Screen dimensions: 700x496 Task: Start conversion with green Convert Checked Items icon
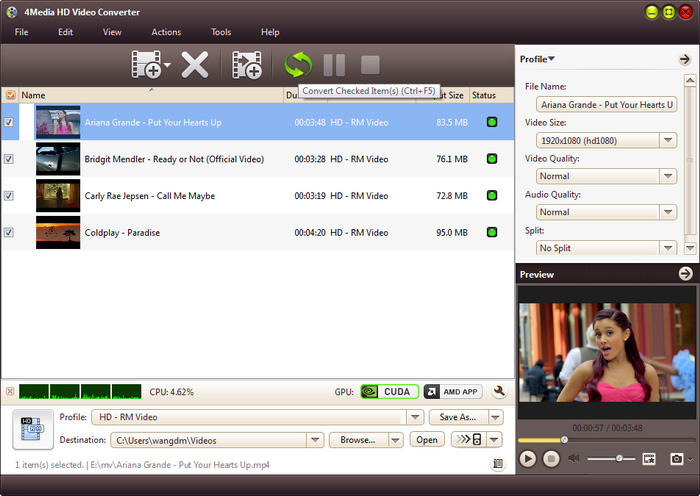click(x=298, y=65)
